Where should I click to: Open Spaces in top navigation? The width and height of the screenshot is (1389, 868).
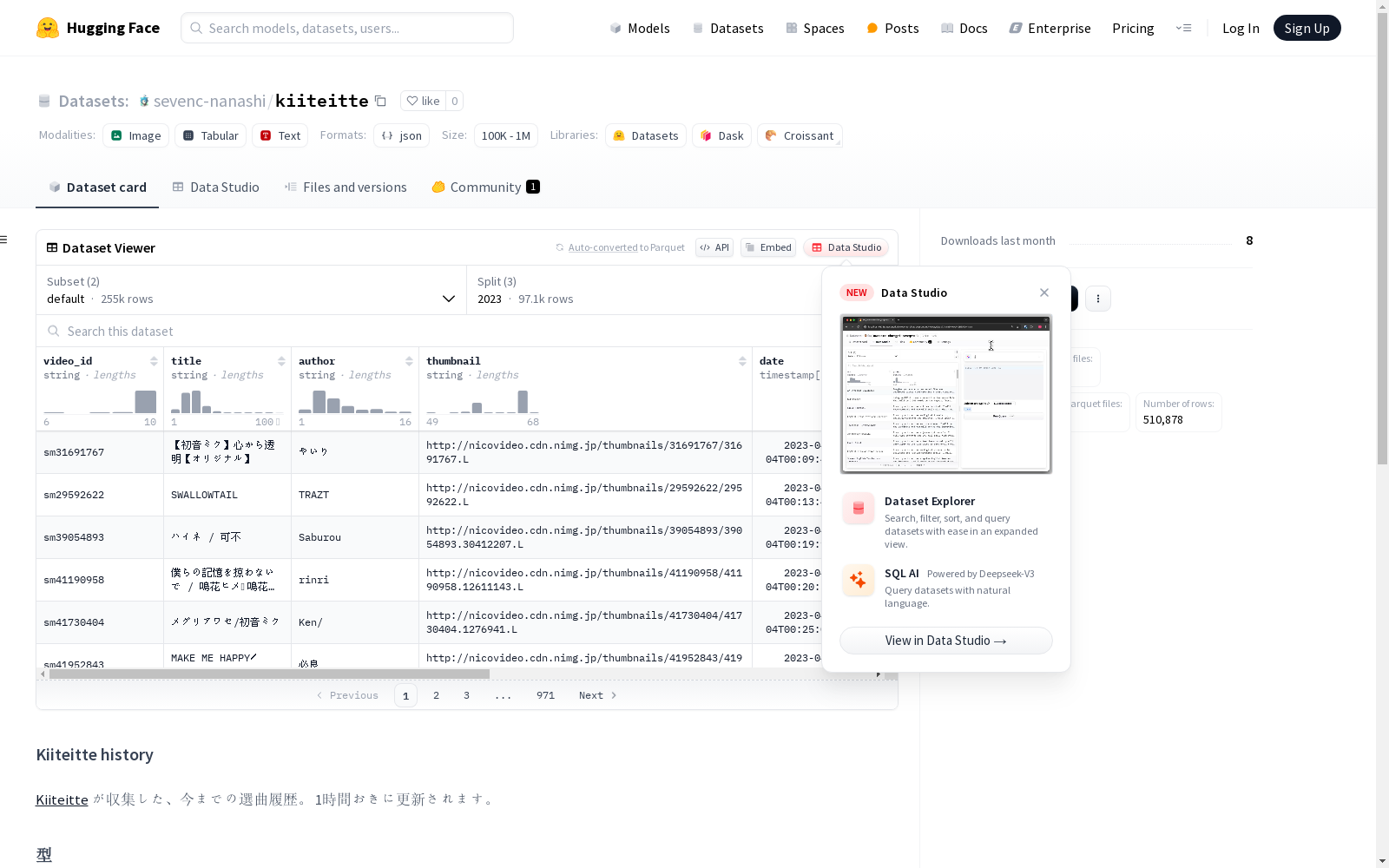[815, 28]
